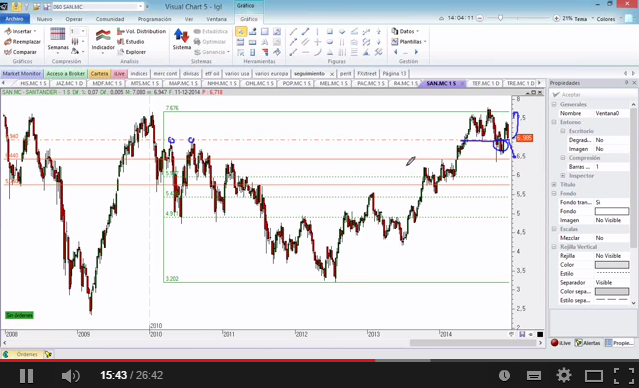Screen dimensions: 639x388
Task: Switch to the Market Monitor workspace tab
Action: click(22, 74)
